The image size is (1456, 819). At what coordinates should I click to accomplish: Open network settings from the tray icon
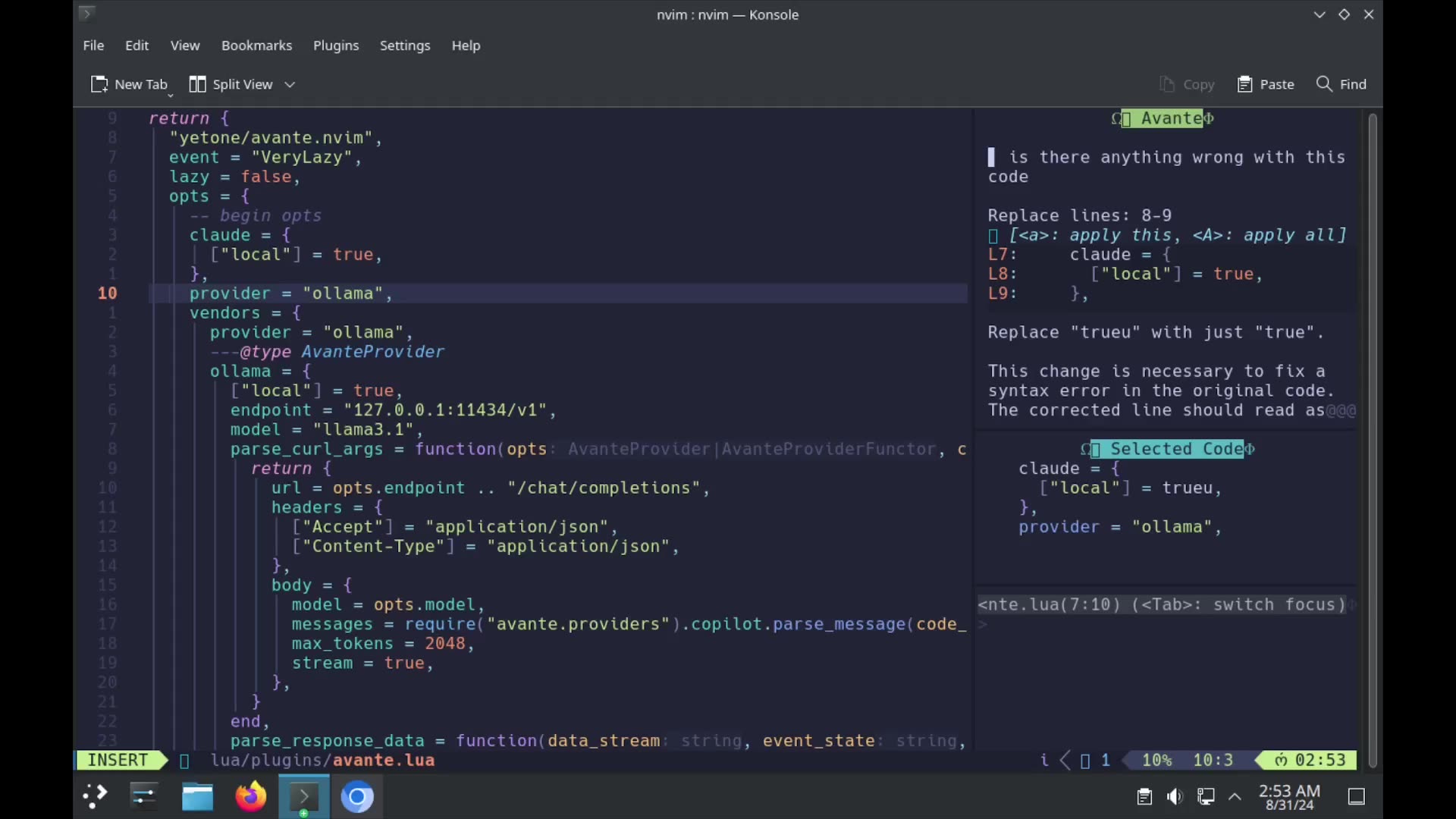1206,796
